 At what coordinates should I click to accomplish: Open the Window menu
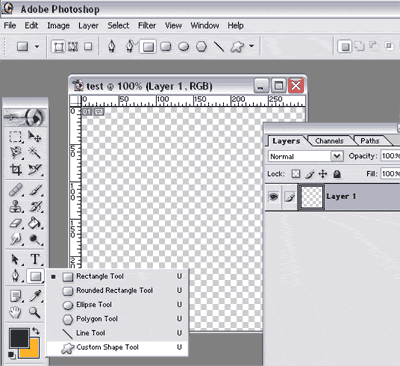pyautogui.click(x=205, y=26)
